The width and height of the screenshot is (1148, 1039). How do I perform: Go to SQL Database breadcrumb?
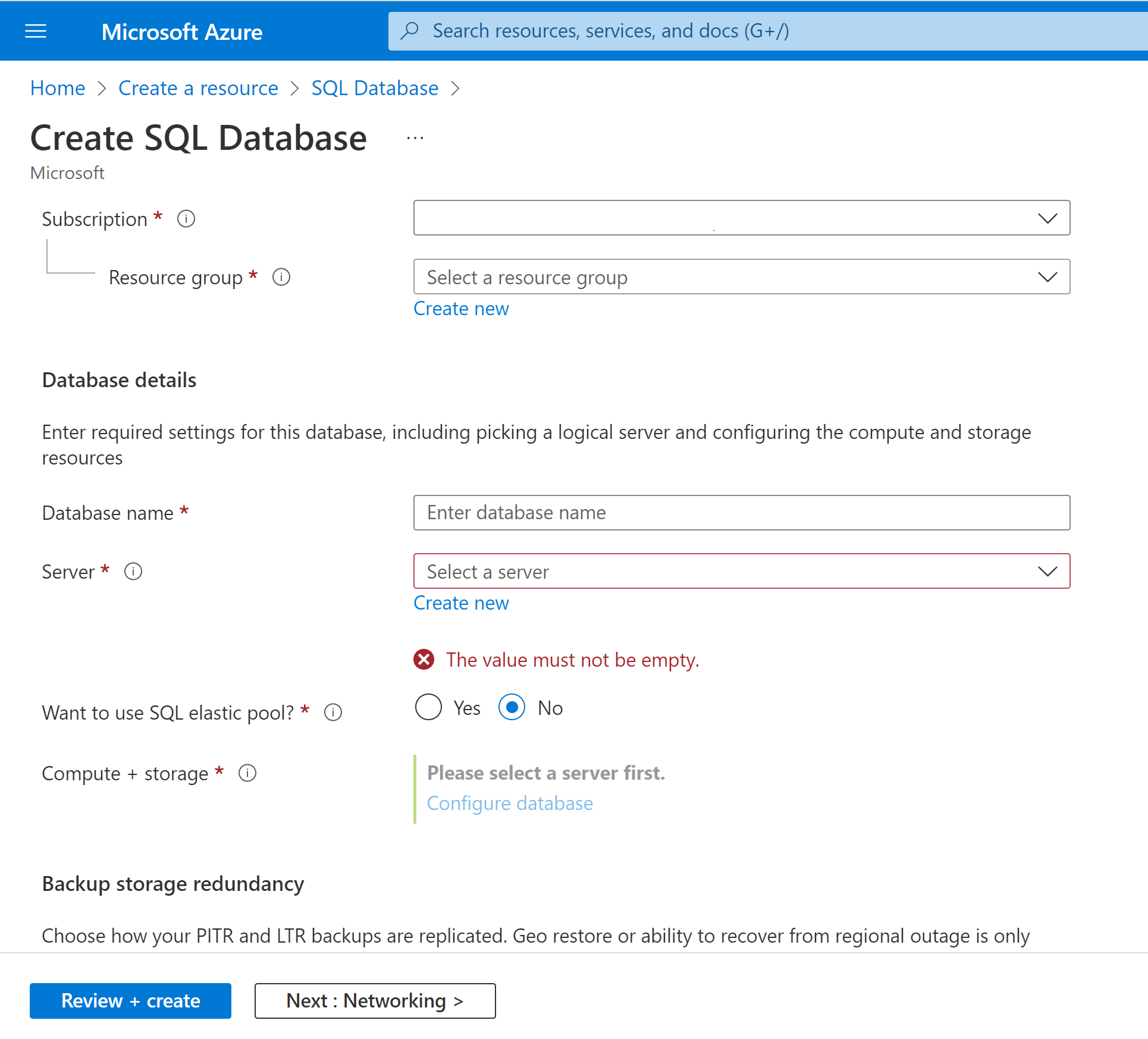375,88
